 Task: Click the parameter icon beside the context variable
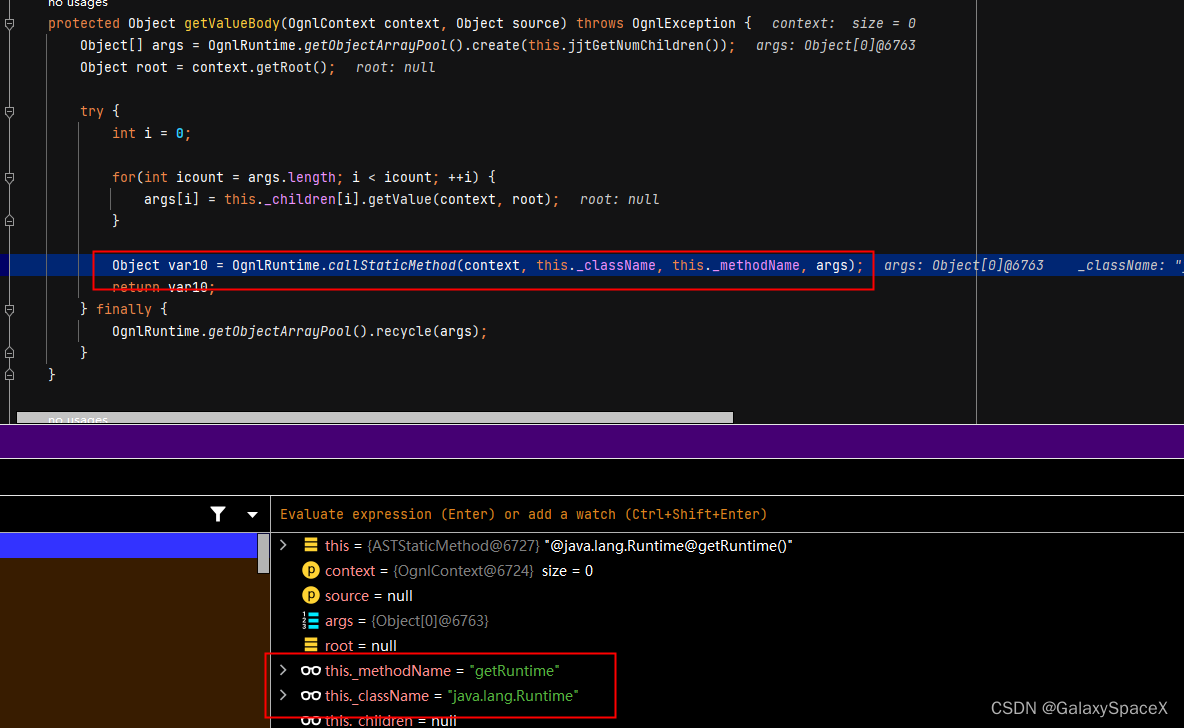pyautogui.click(x=310, y=570)
